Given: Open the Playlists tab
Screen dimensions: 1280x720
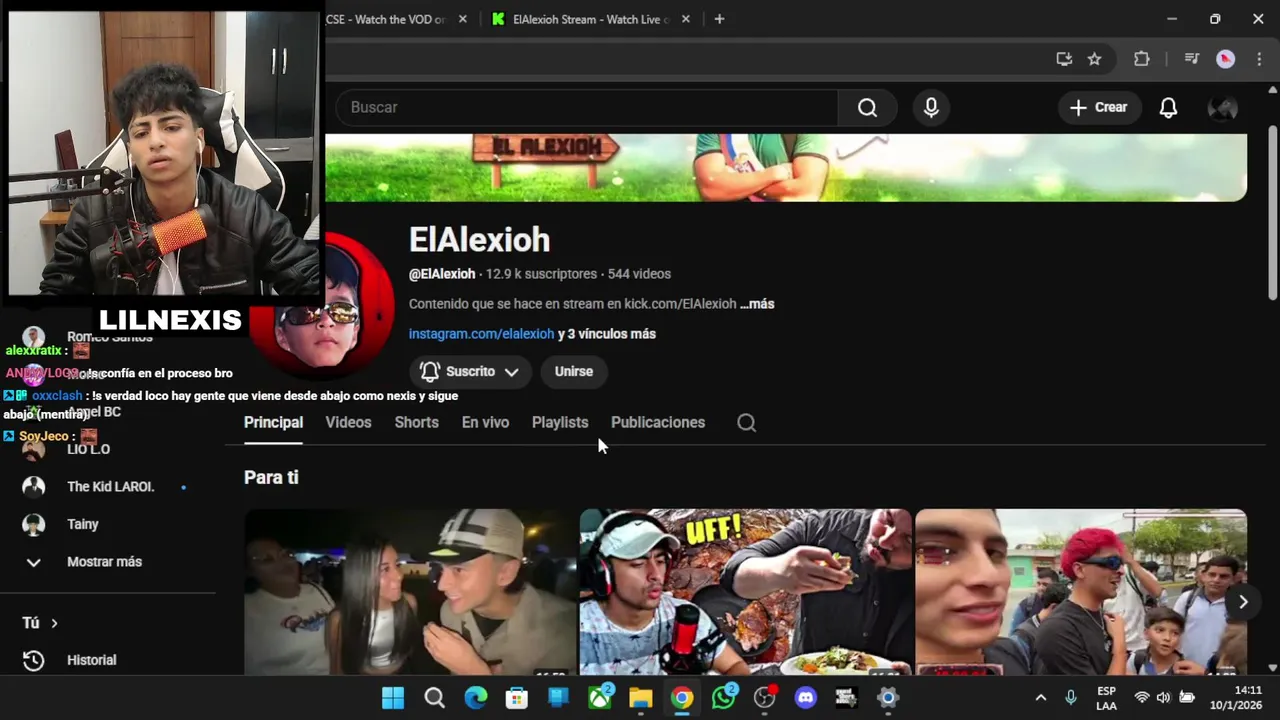Looking at the screenshot, I should (560, 422).
